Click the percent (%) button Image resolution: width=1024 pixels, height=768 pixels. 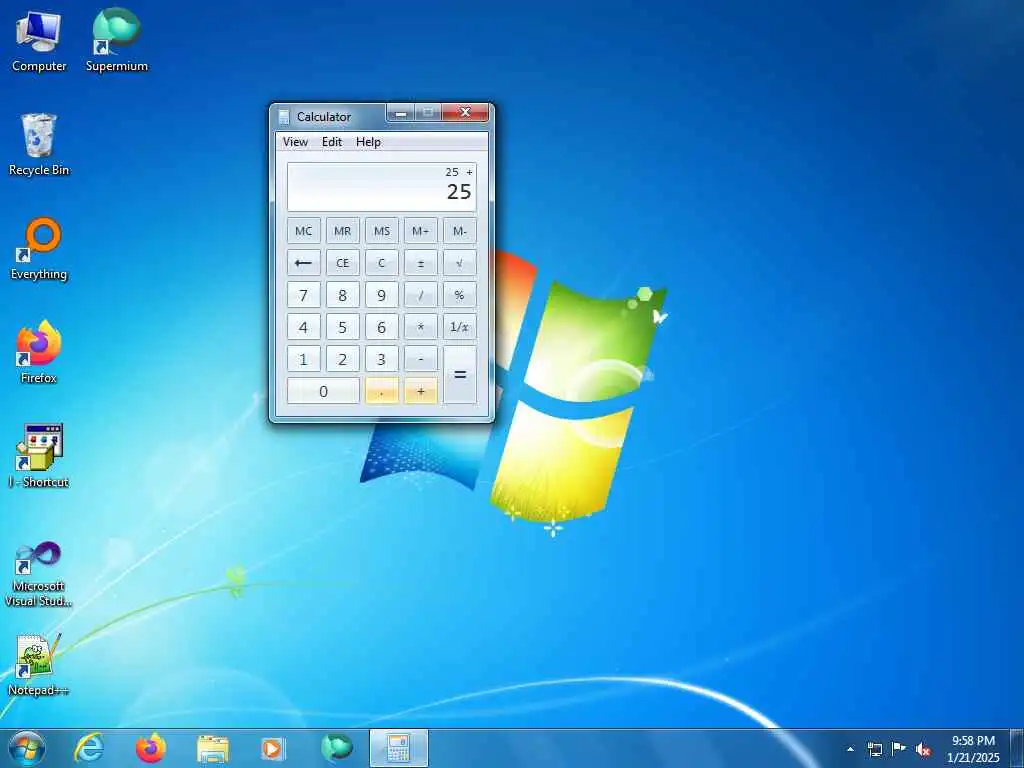point(460,295)
